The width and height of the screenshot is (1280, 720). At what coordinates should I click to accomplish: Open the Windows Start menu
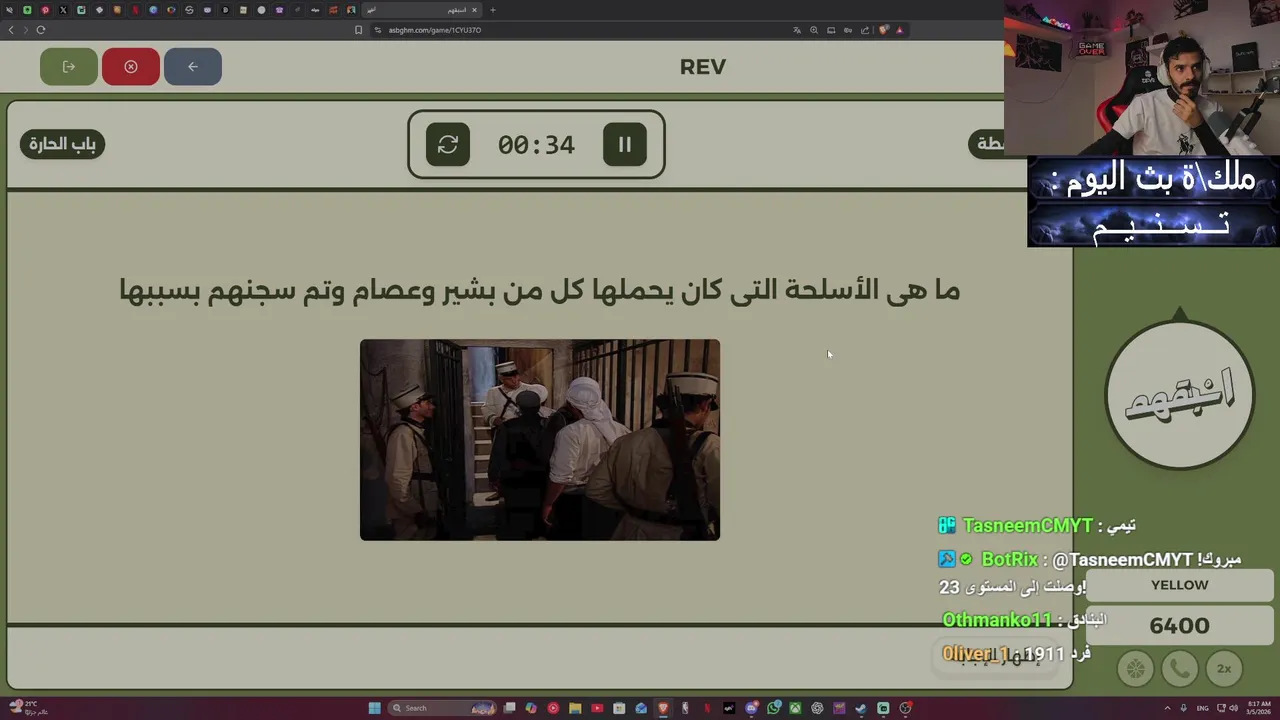[x=374, y=708]
